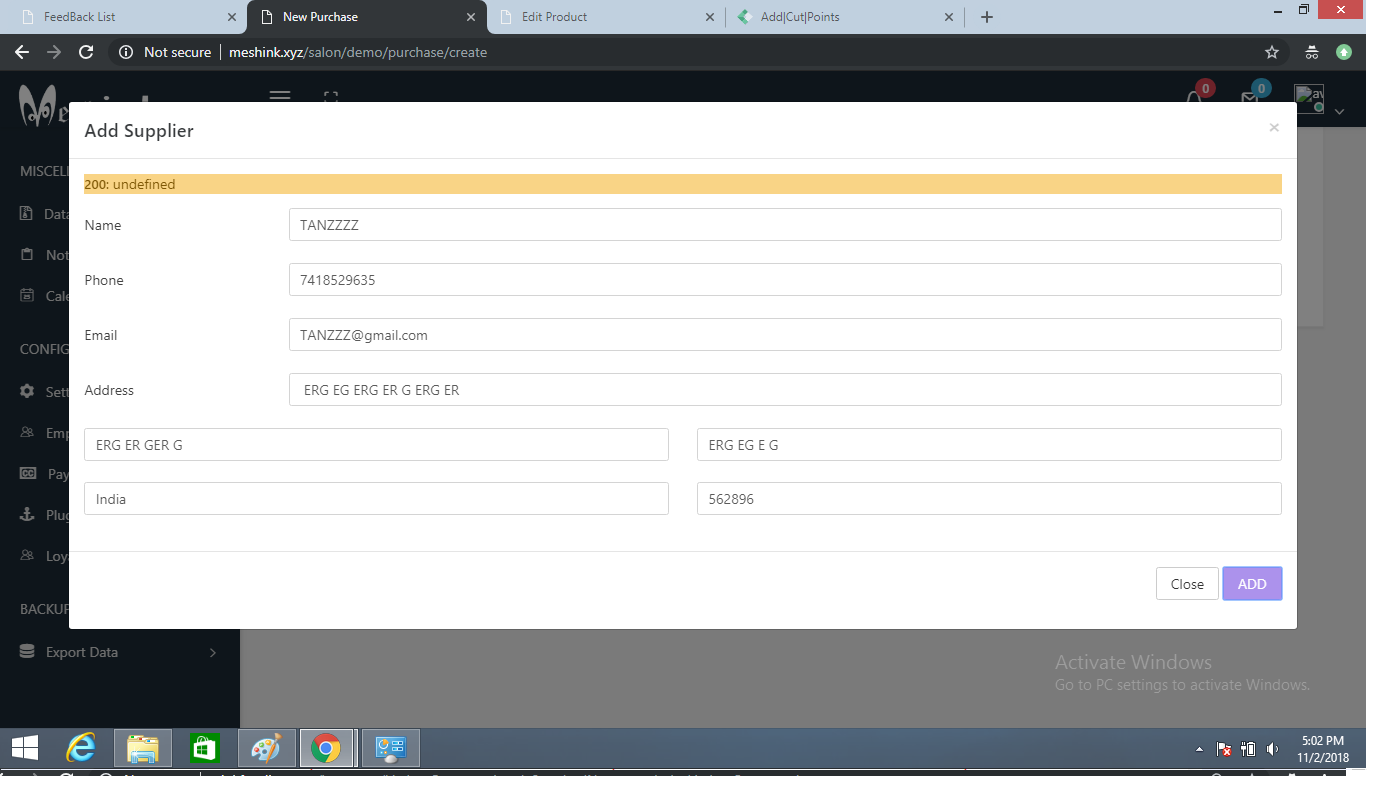This screenshot has height=796, width=1380.
Task: Open File Explorer from taskbar
Action: point(143,748)
